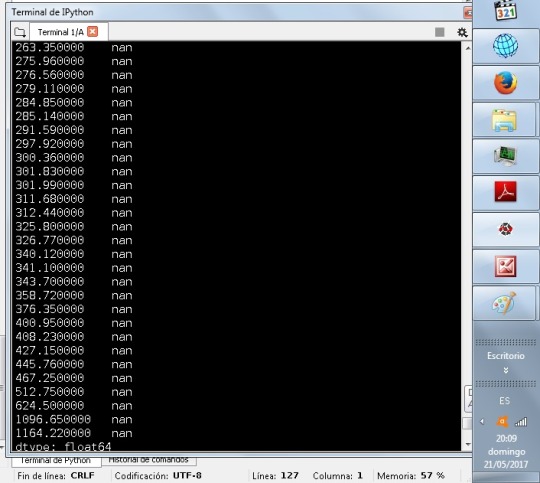Click the Avast tray icon

[x=502, y=421]
